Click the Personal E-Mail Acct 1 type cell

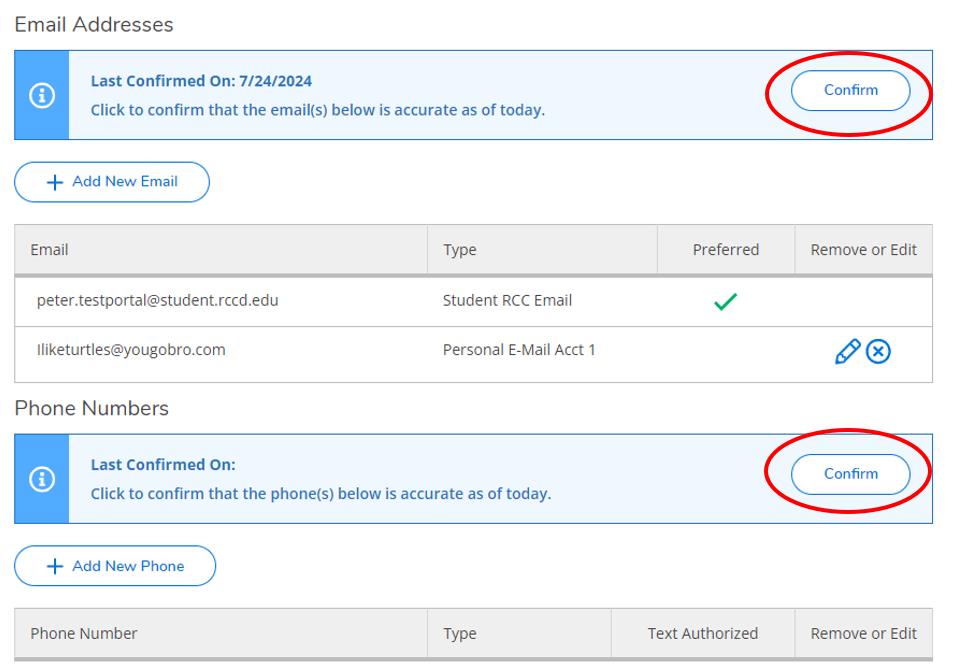[x=519, y=350]
